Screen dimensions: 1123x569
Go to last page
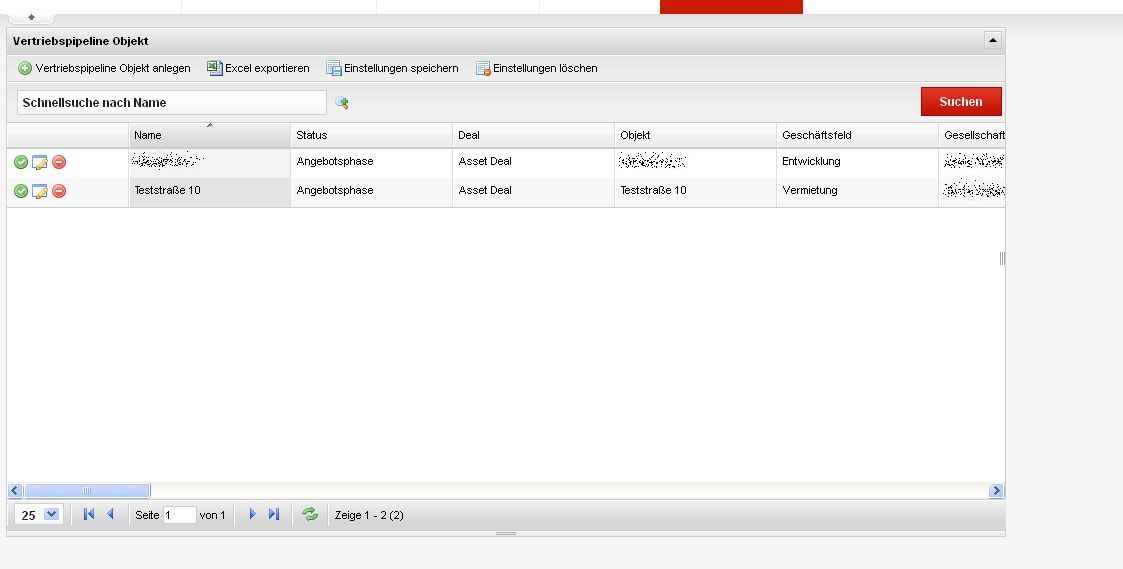point(274,514)
